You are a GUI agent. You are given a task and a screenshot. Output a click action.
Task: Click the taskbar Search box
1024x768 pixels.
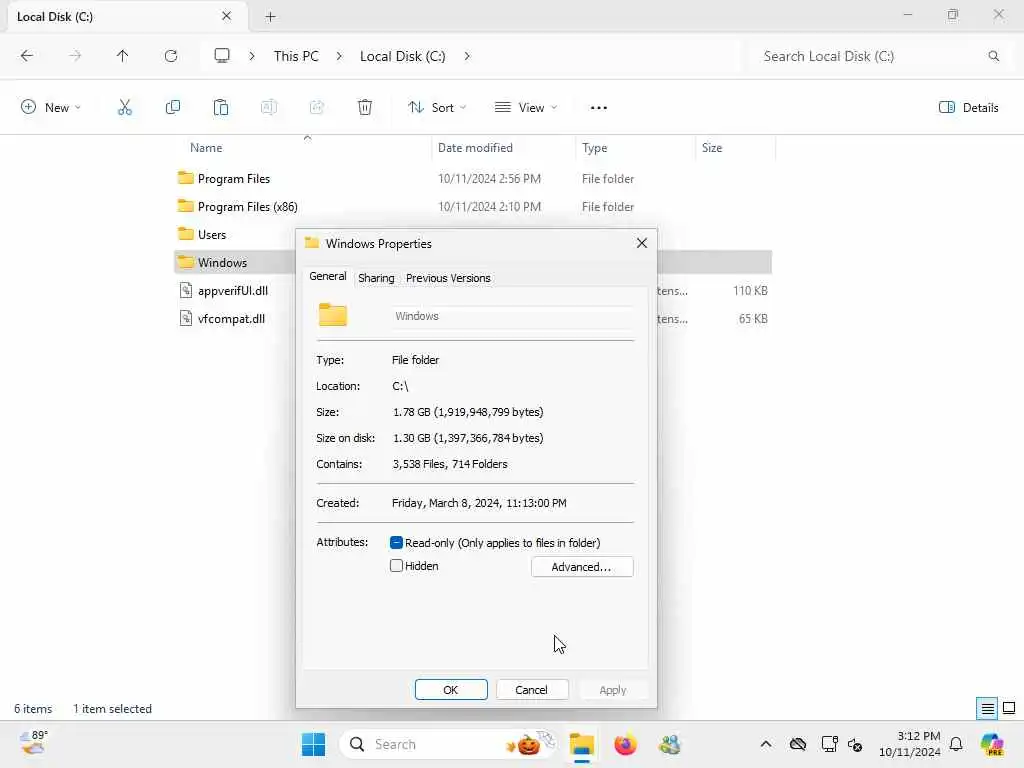click(450, 744)
